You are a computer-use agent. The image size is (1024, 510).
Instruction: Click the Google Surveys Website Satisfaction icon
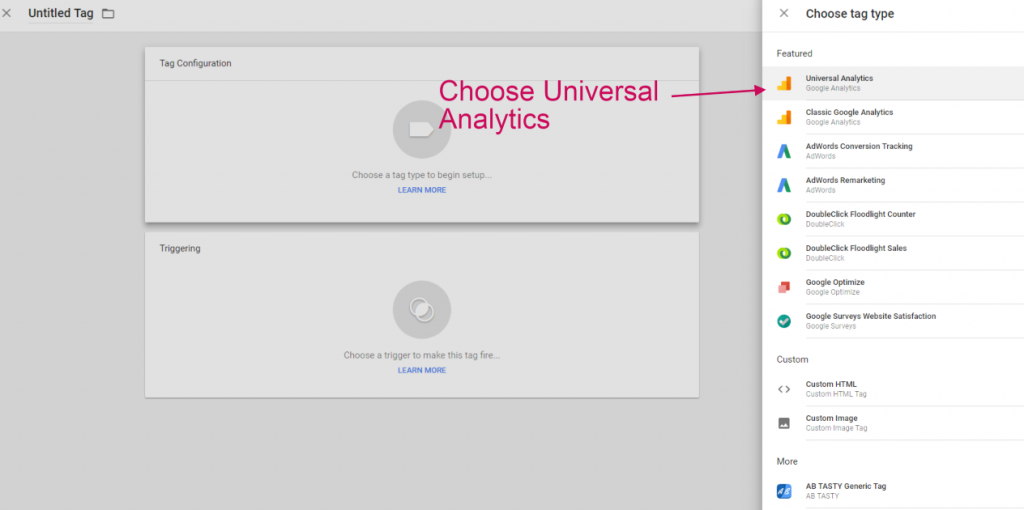[x=784, y=321]
